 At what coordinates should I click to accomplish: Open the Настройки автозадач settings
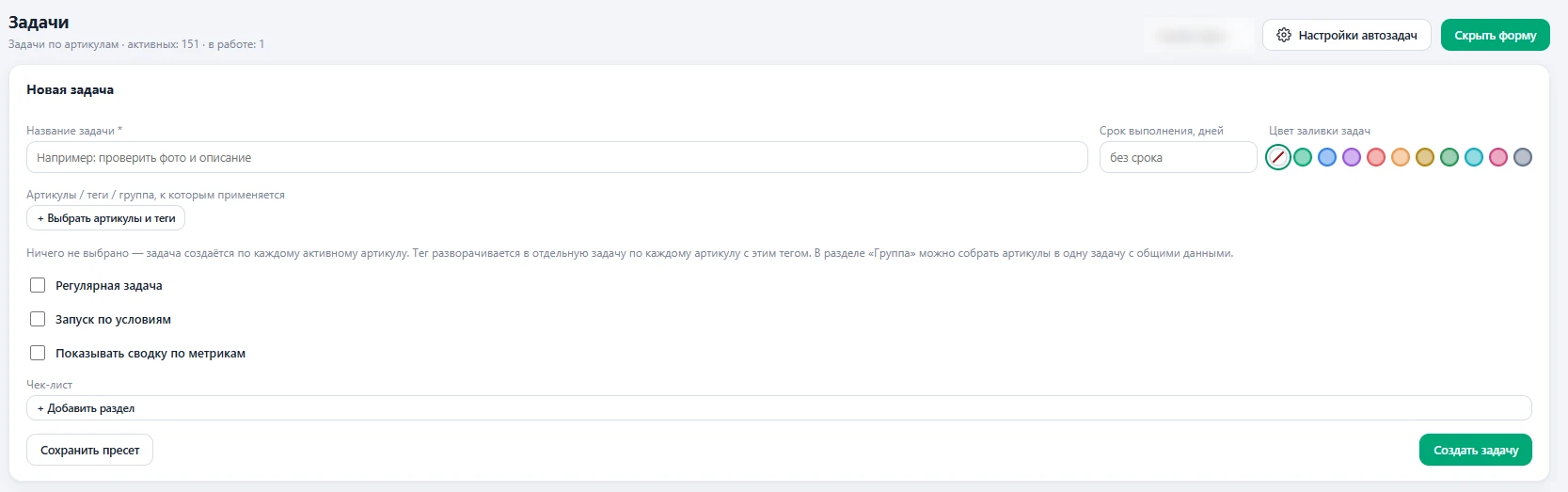pyautogui.click(x=1346, y=35)
